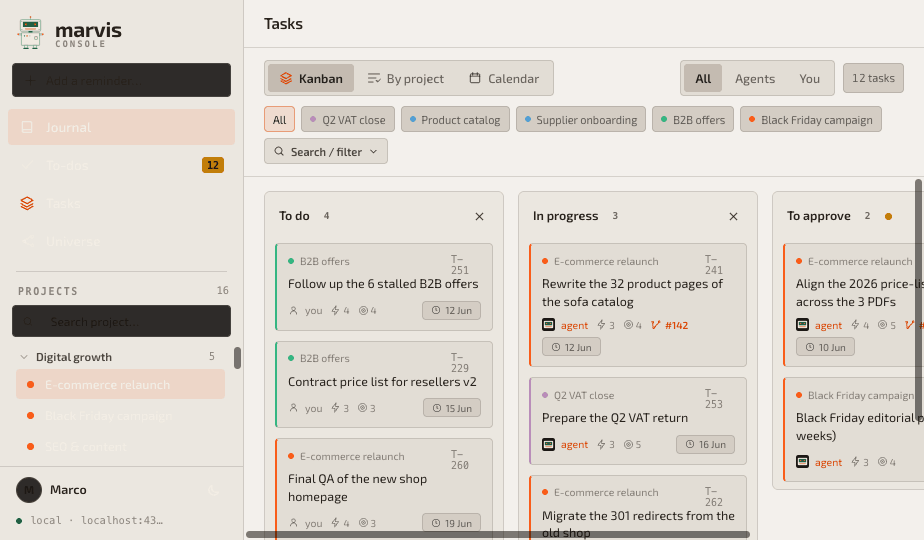Click the To-dos checkmark icon

(x=27, y=166)
